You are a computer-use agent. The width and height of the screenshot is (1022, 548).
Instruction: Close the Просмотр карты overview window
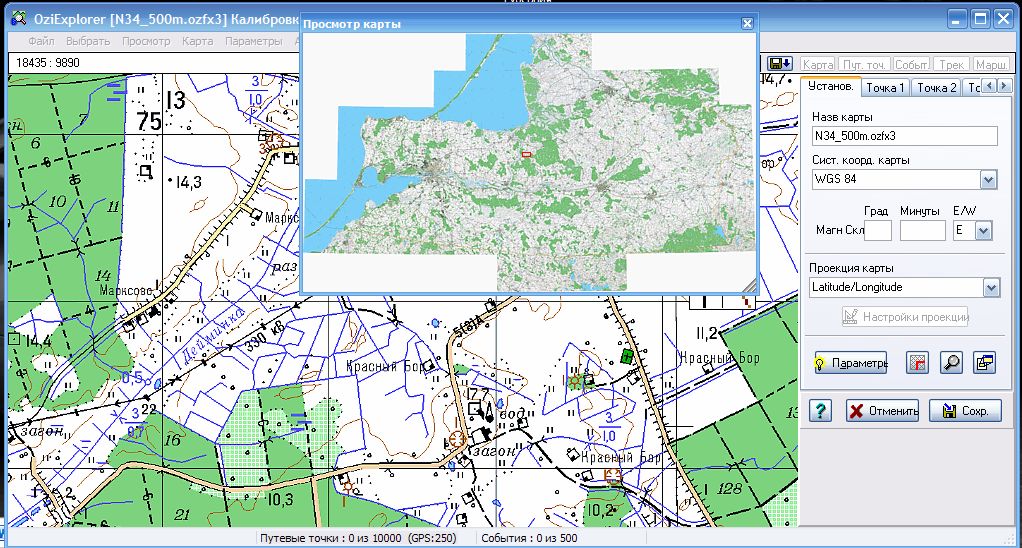tap(747, 23)
